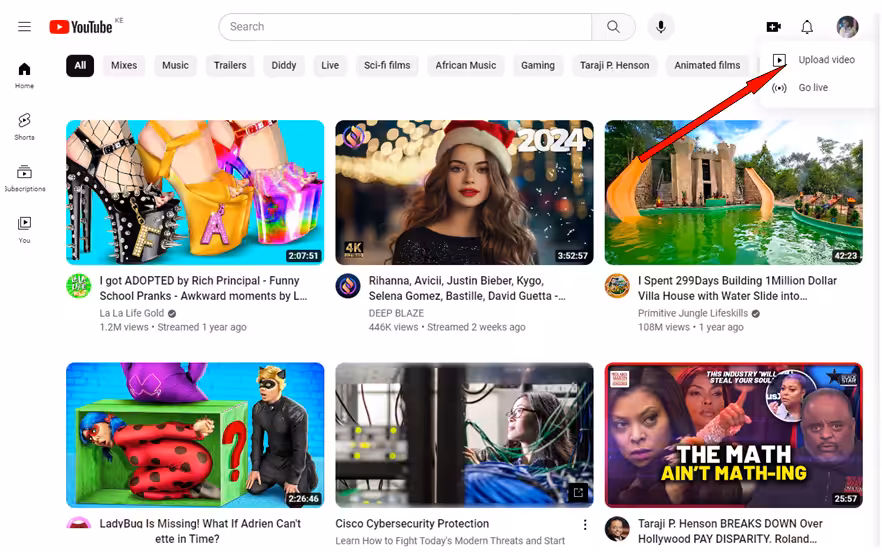Select the Trailers filter chip
This screenshot has height=552, width=882.
[x=230, y=65]
